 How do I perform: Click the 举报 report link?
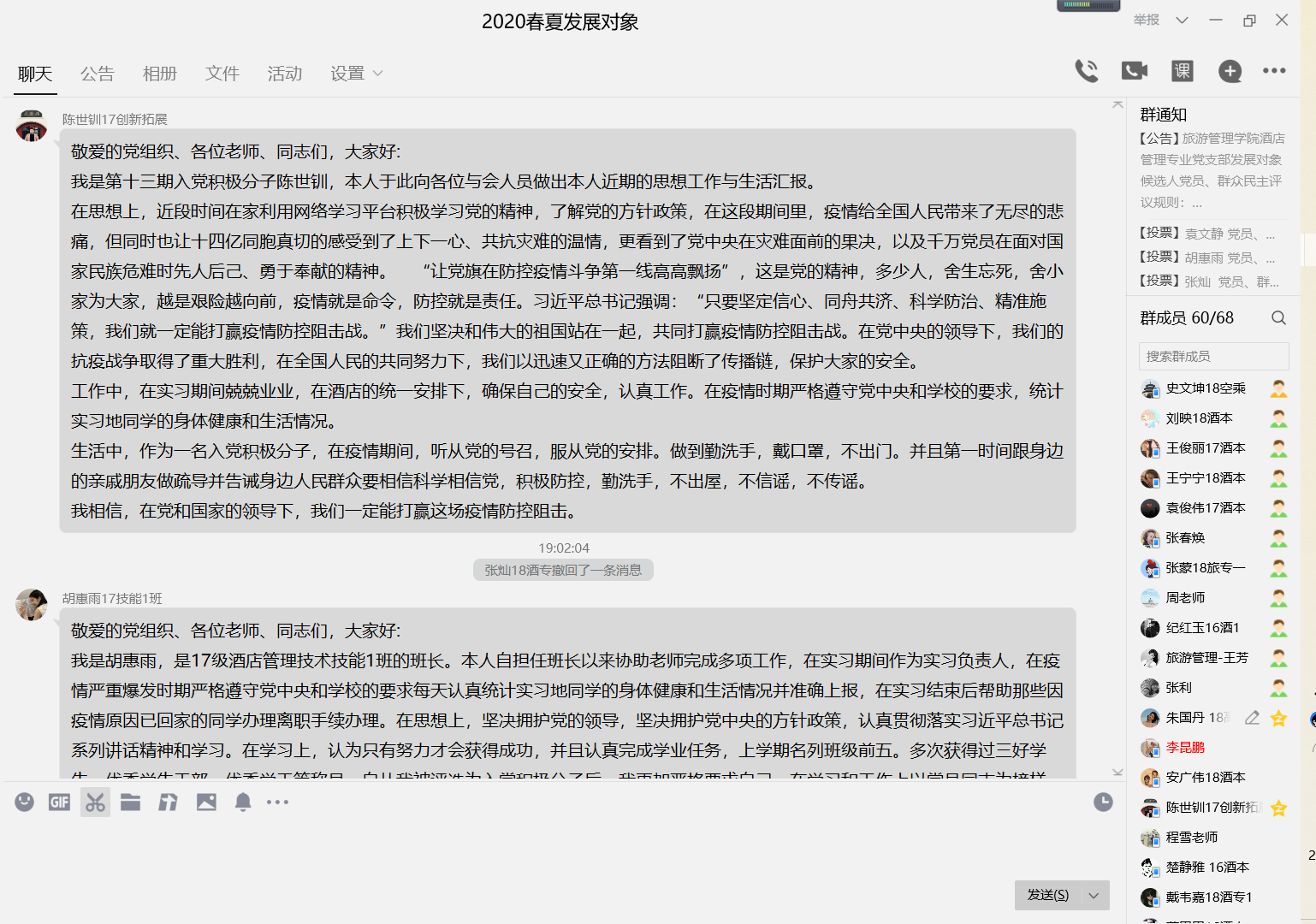coord(1147,21)
